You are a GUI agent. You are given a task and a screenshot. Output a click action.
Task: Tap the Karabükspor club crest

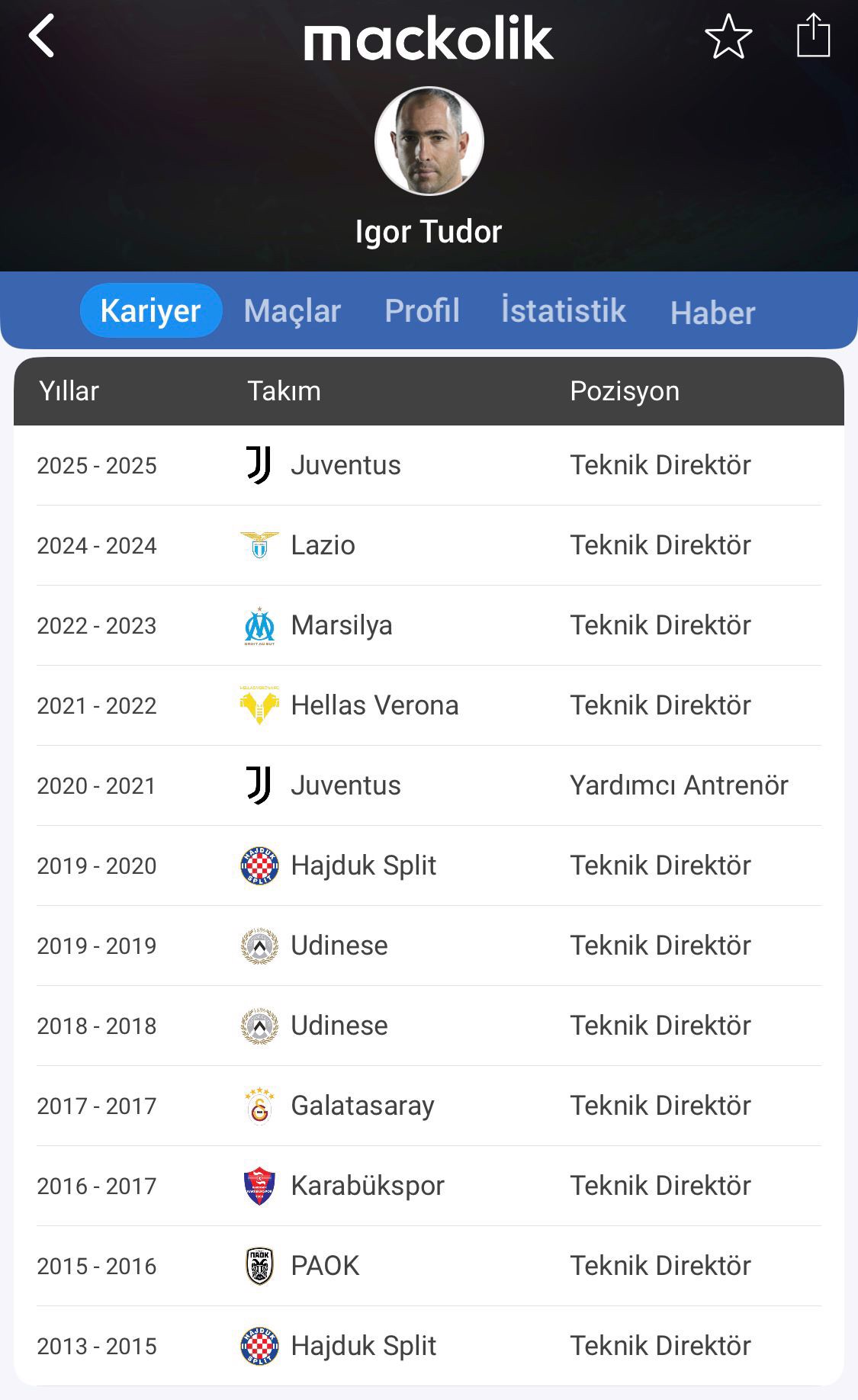pos(259,1186)
